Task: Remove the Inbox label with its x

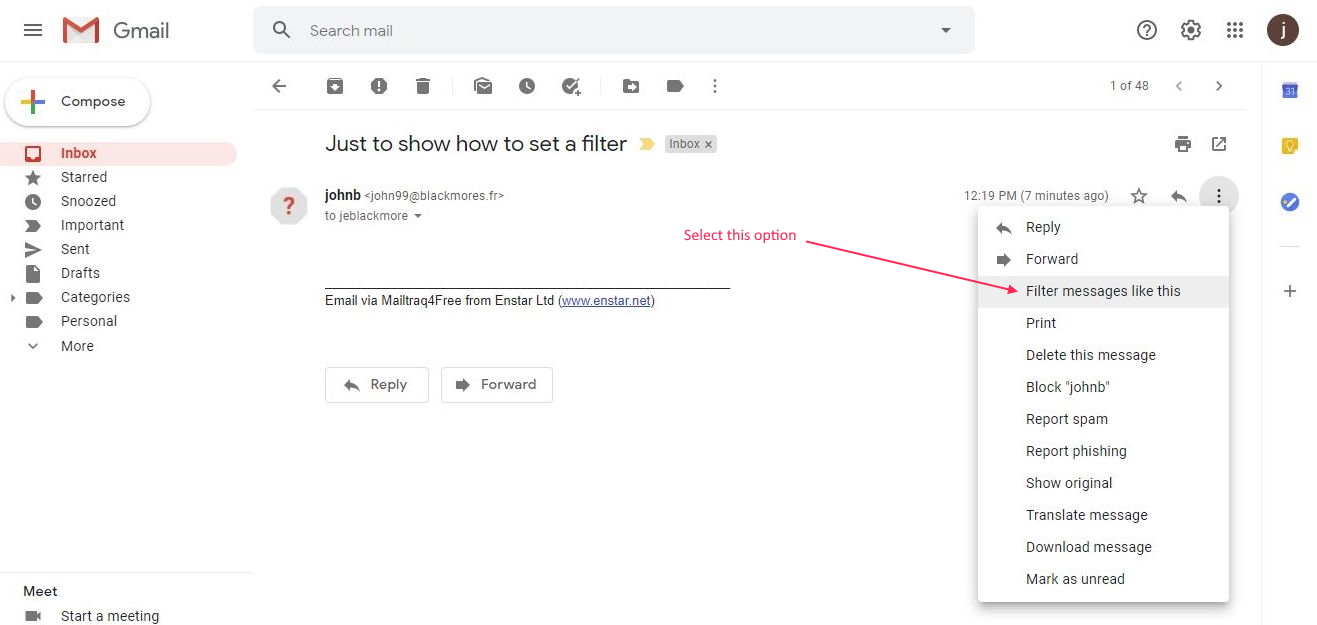Action: [709, 144]
